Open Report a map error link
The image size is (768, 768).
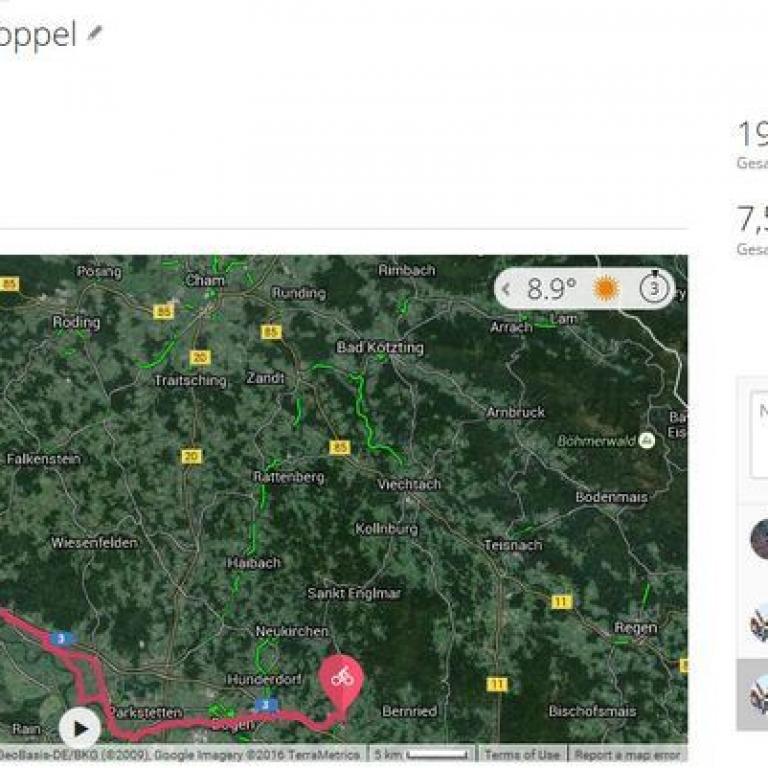627,755
